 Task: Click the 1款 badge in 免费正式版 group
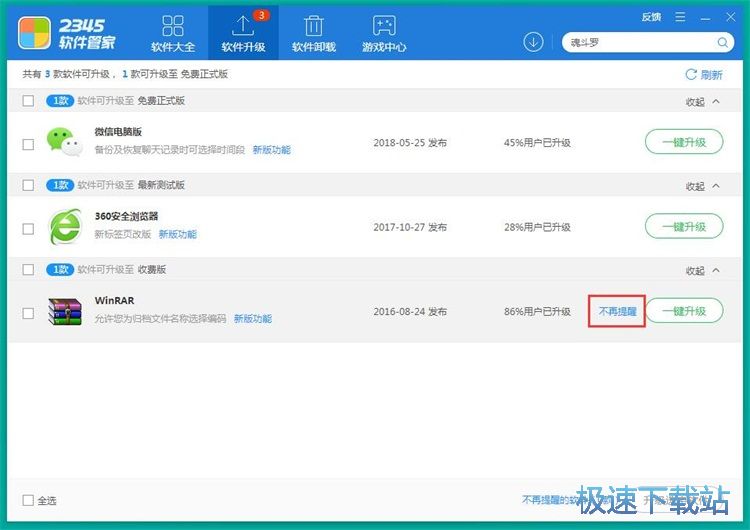tap(60, 100)
